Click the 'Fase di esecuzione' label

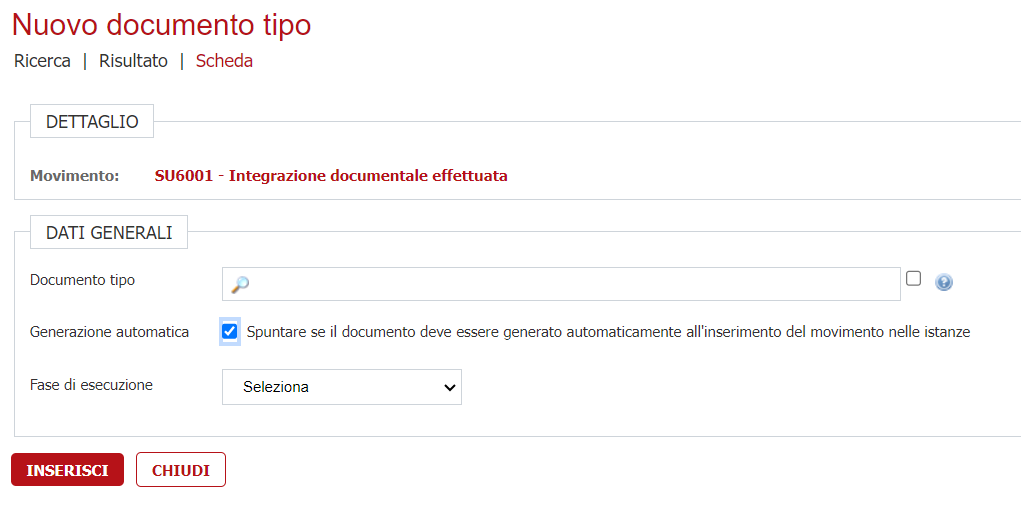[x=91, y=384]
